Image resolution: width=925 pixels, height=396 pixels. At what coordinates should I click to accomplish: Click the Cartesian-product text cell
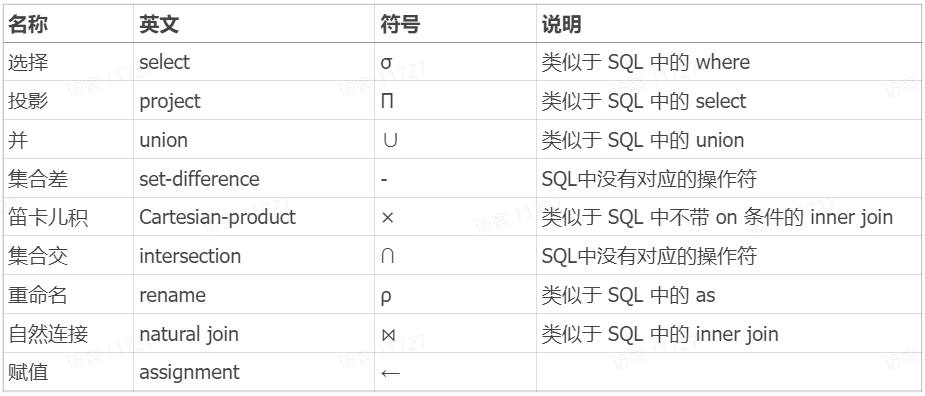pos(218,217)
